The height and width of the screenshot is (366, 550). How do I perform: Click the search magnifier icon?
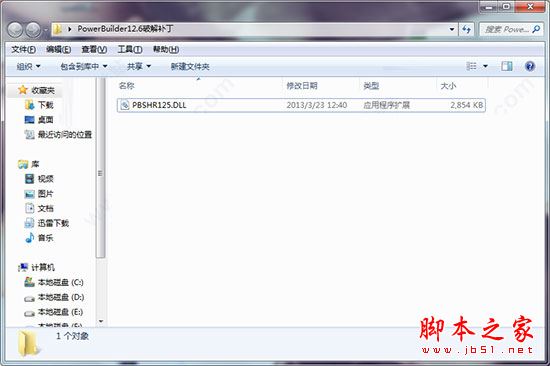point(536,29)
